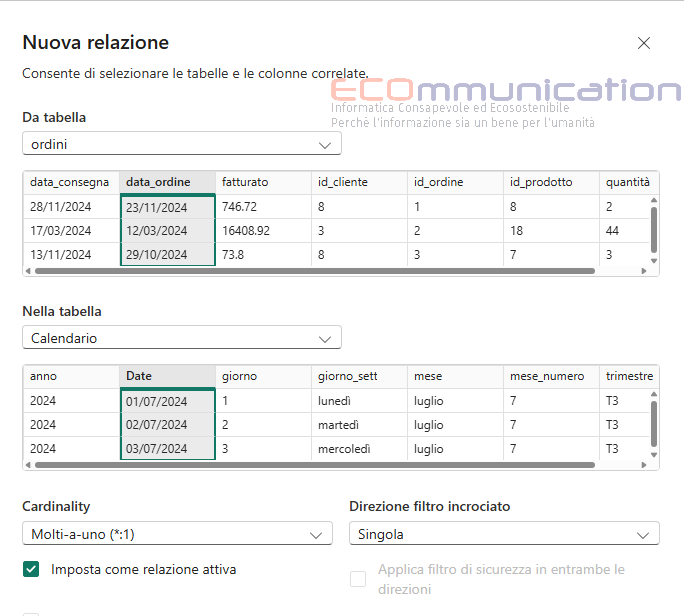Select the mese column header
This screenshot has width=684, height=616.
coord(455,376)
